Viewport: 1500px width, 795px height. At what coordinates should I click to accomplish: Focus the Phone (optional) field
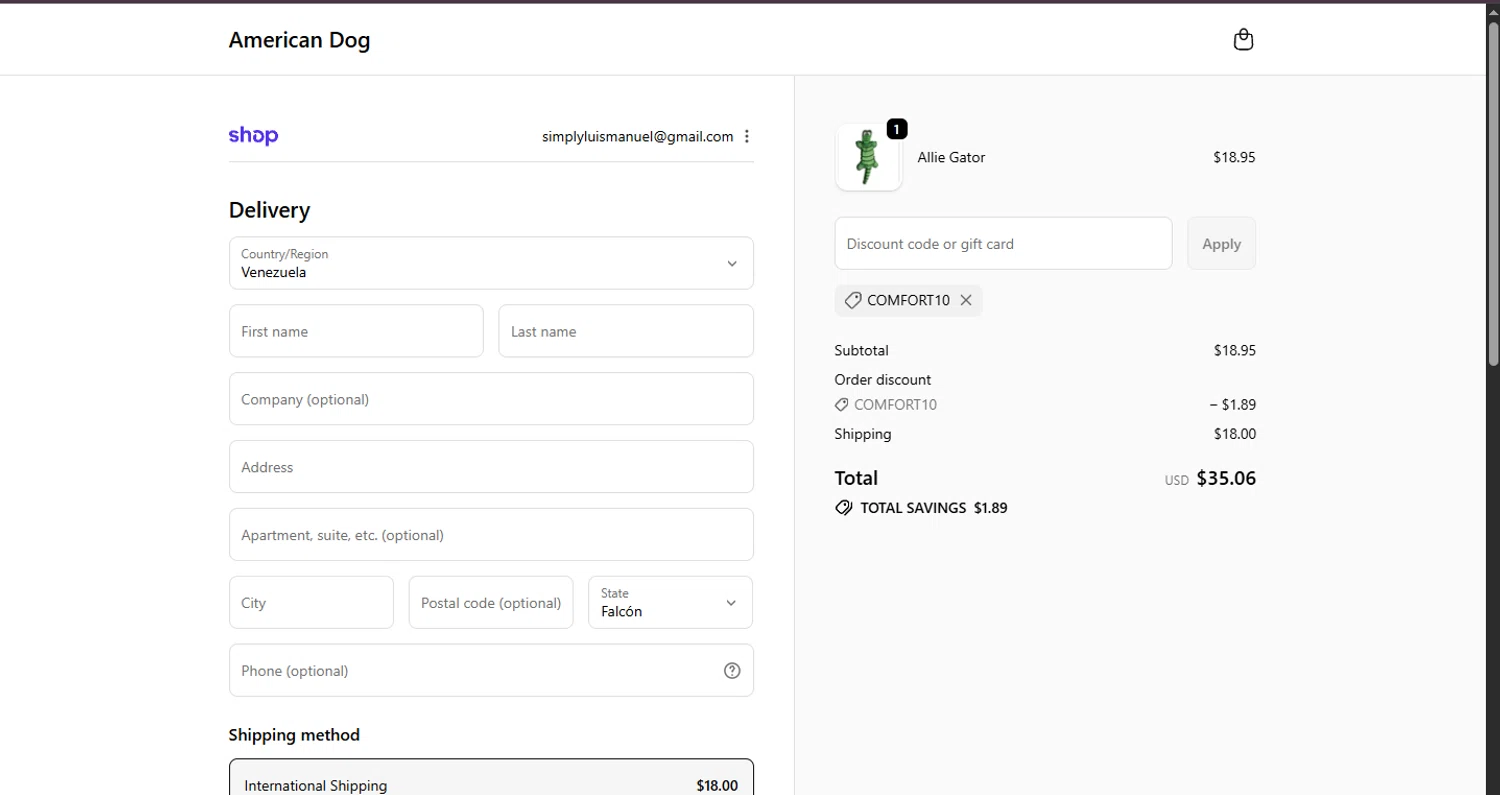(x=491, y=670)
